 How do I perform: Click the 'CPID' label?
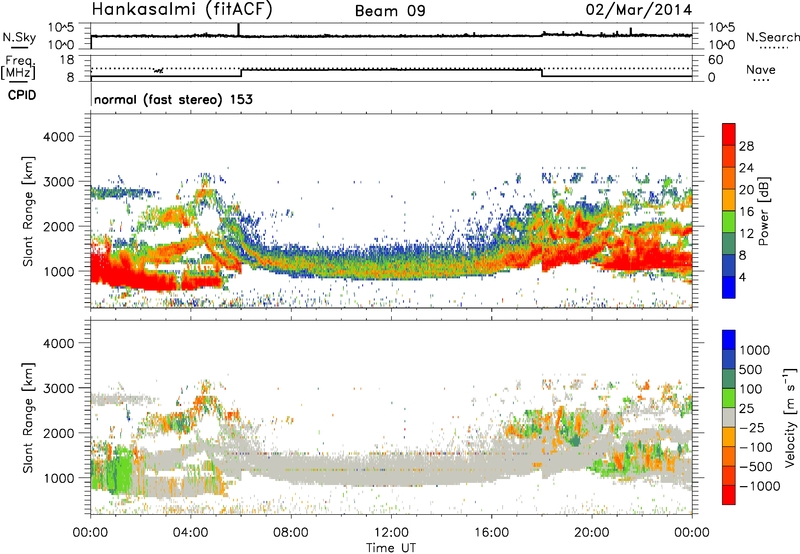click(22, 95)
